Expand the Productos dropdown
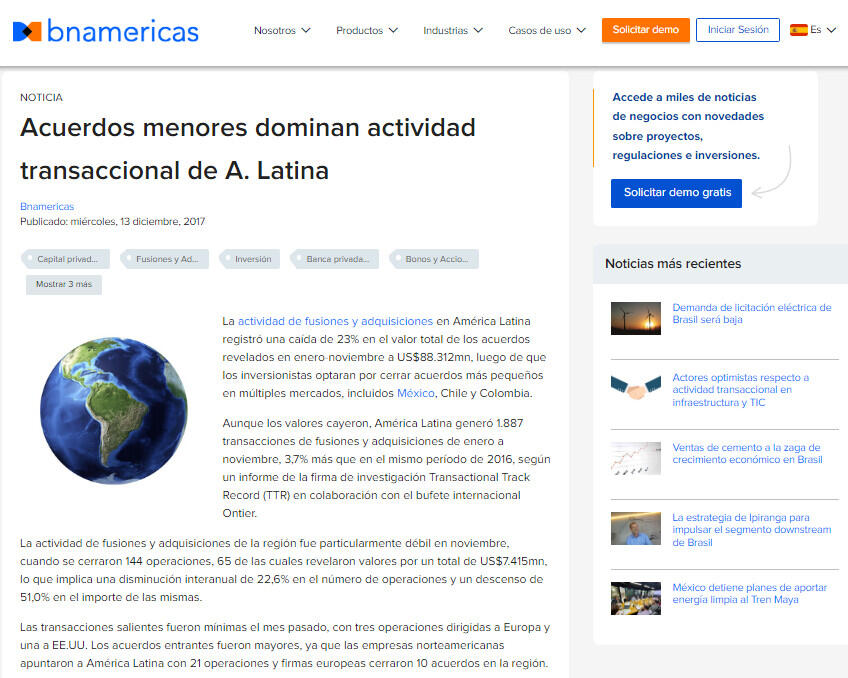This screenshot has height=678, width=848. tap(366, 30)
